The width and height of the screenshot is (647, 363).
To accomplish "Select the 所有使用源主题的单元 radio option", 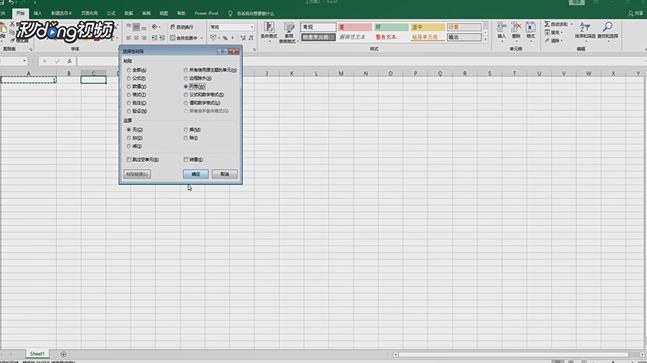I will point(210,70).
